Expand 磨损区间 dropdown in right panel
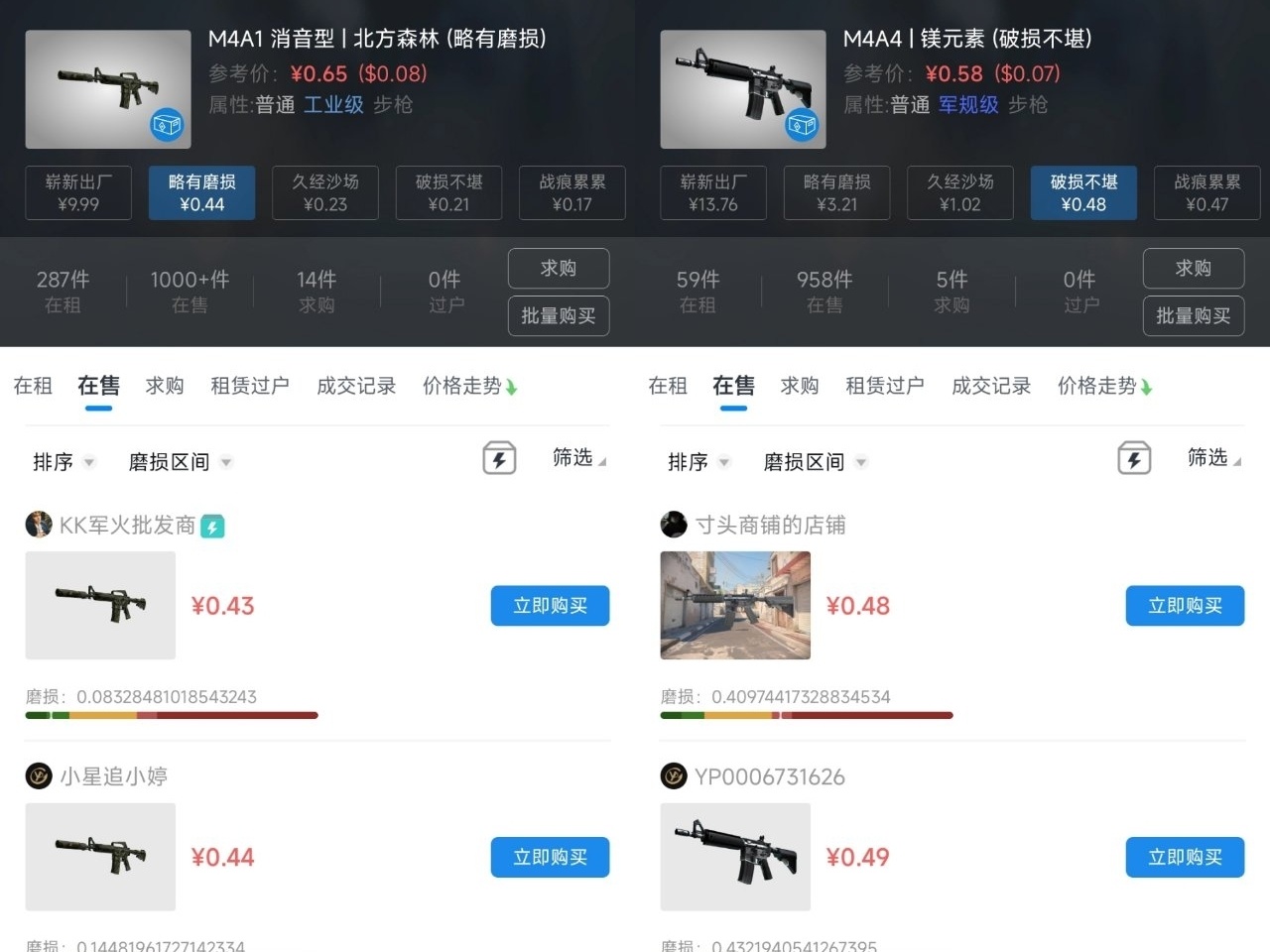Screen dimensions: 1270x952 click(816, 462)
